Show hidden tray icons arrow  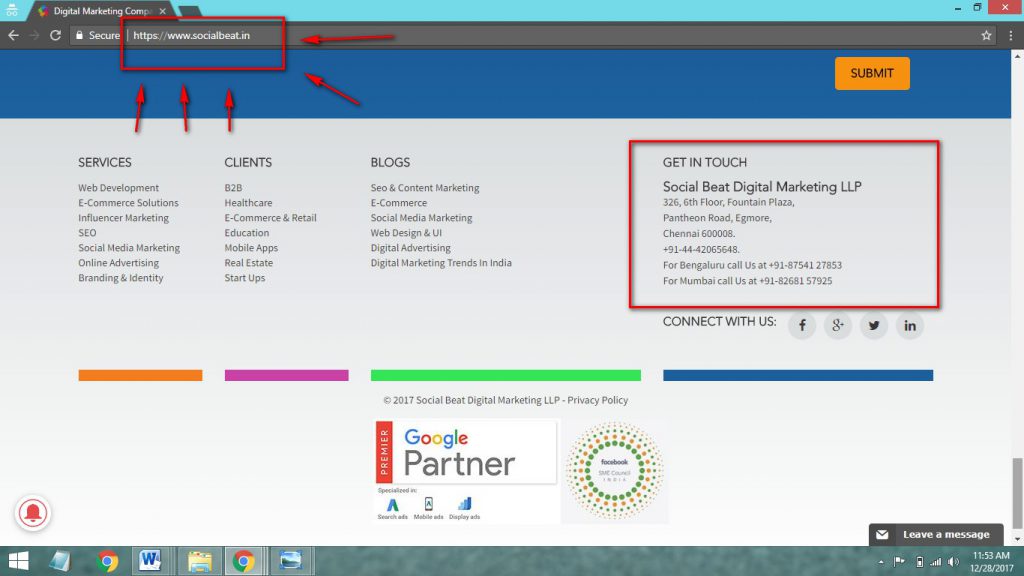click(881, 562)
